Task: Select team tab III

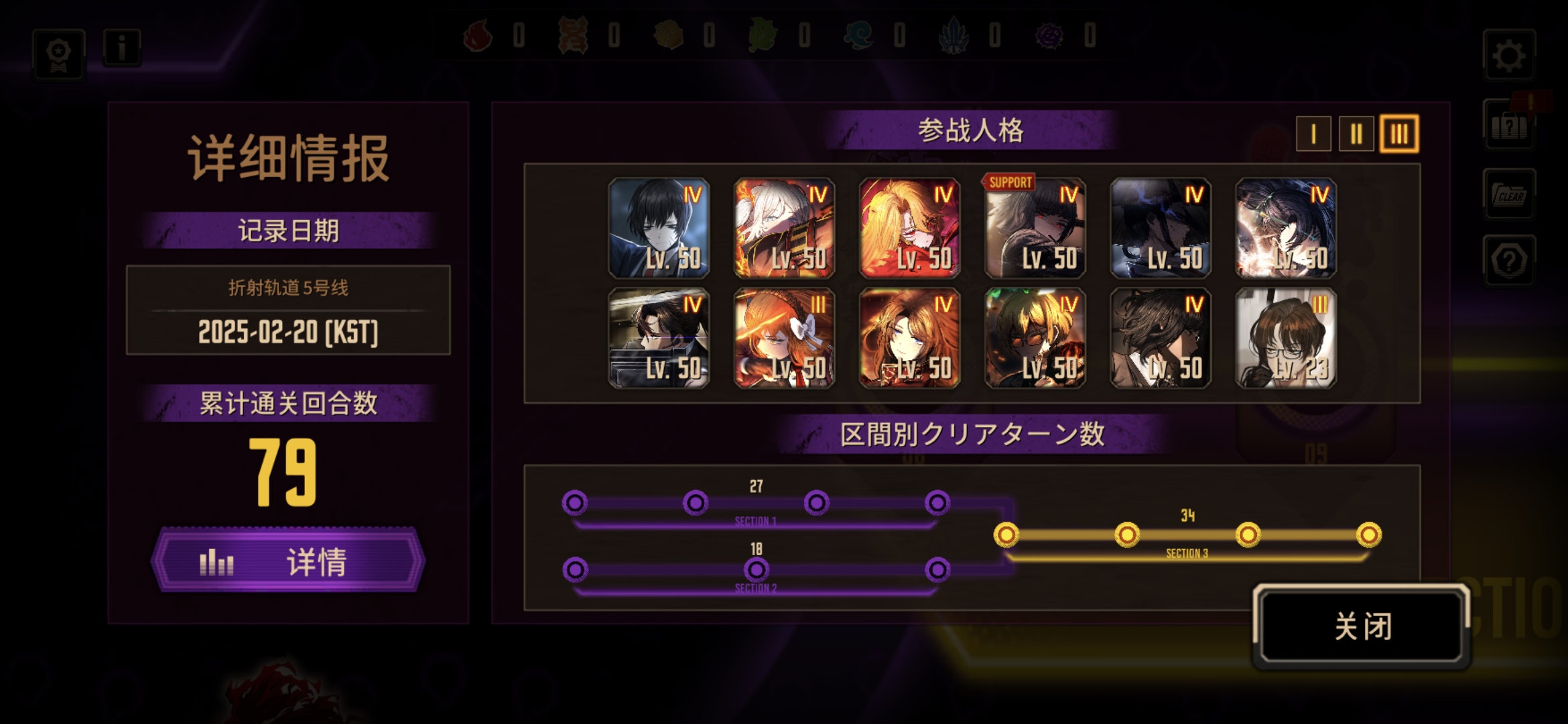Action: tap(1399, 134)
